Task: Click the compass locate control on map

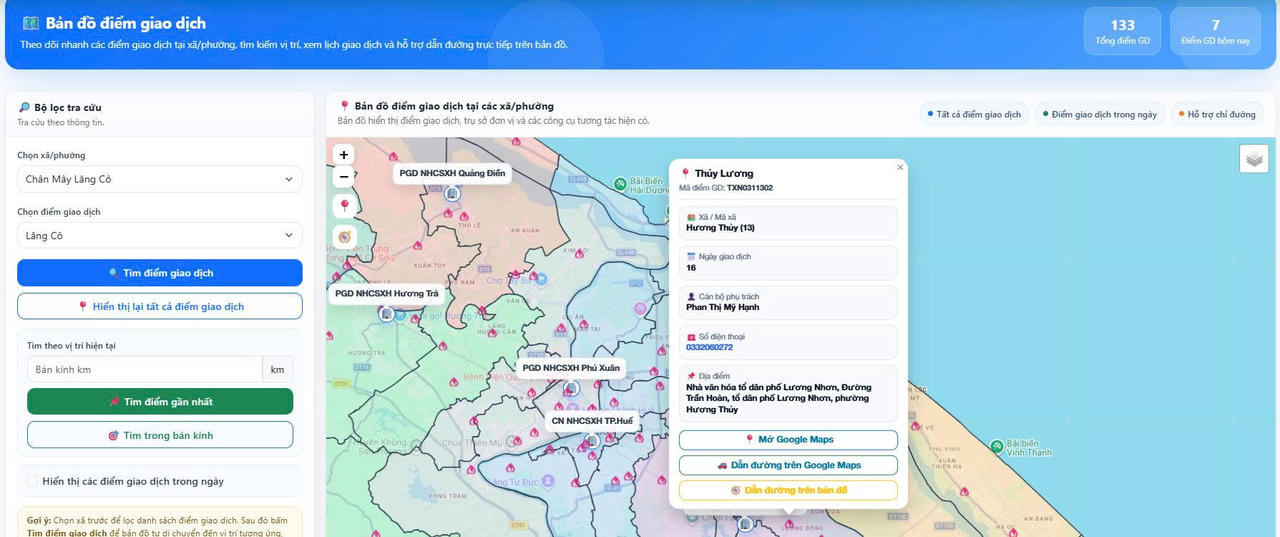Action: 344,237
